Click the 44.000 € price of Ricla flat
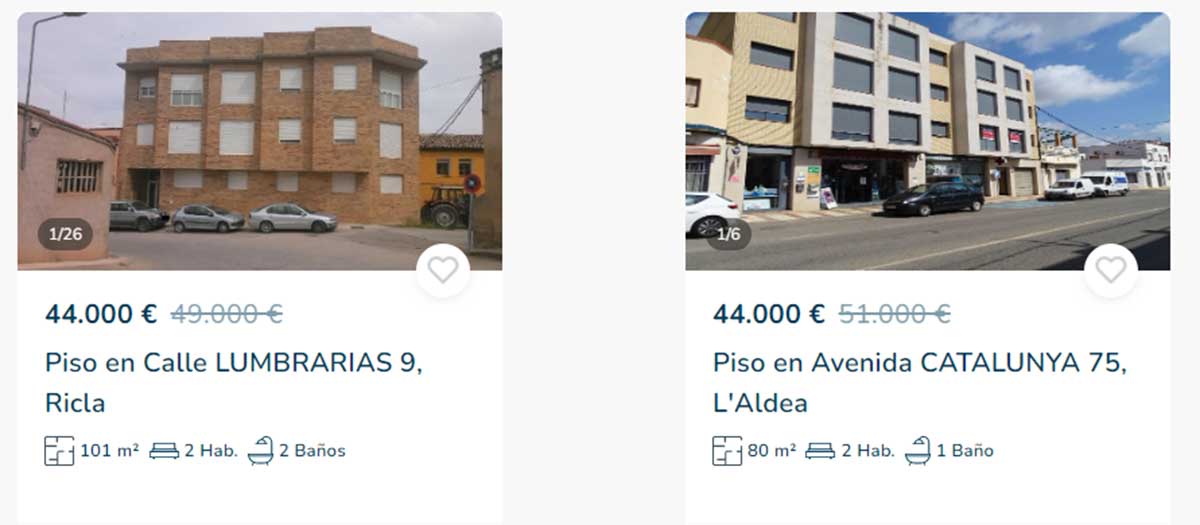The width and height of the screenshot is (1200, 525). (101, 314)
